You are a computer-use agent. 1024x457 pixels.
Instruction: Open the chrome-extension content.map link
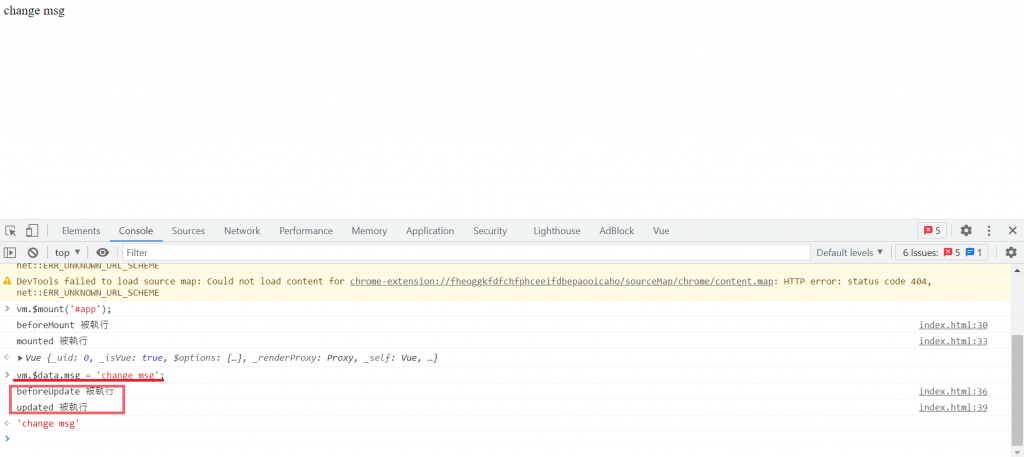click(563, 281)
